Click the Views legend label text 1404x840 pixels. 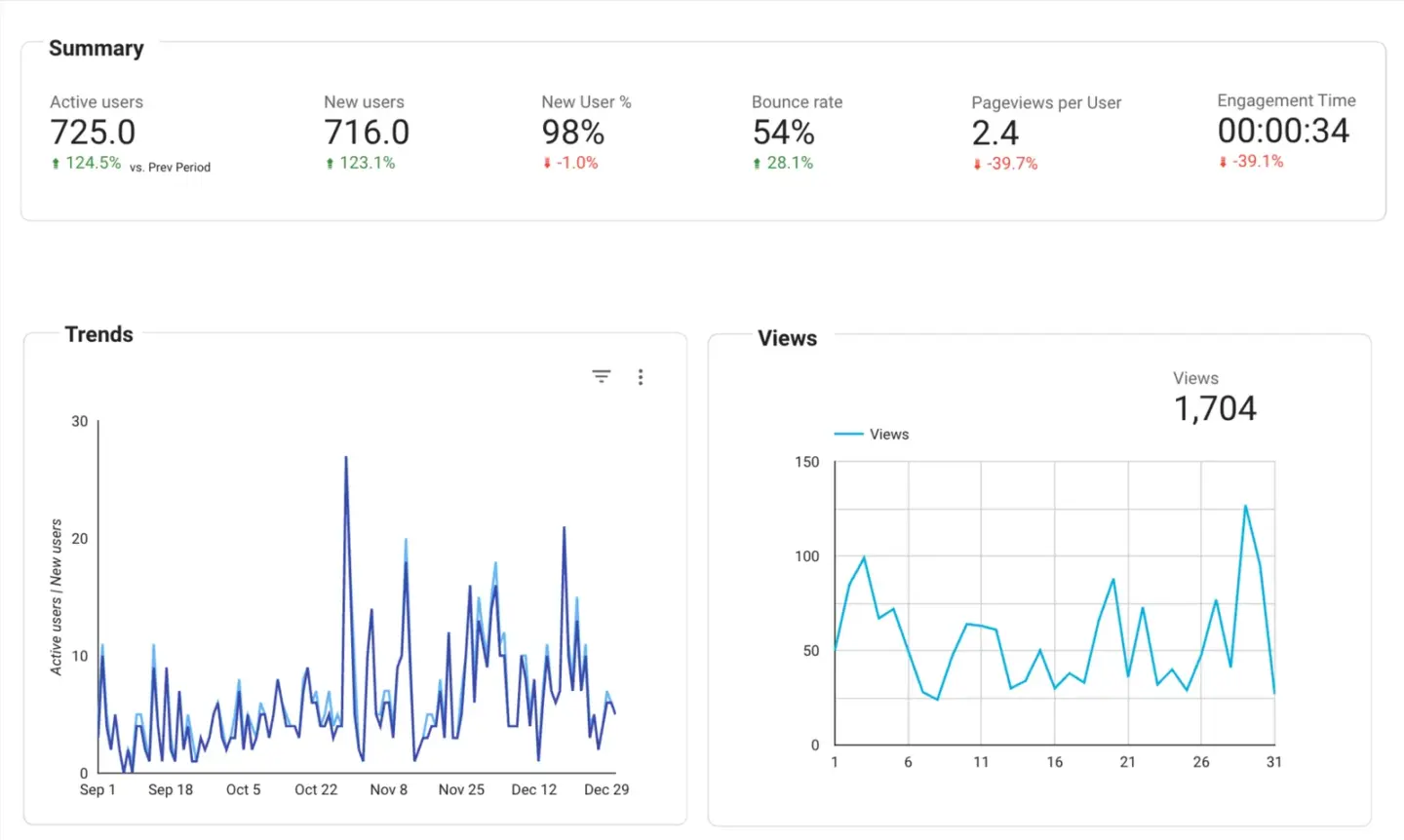pyautogui.click(x=889, y=435)
